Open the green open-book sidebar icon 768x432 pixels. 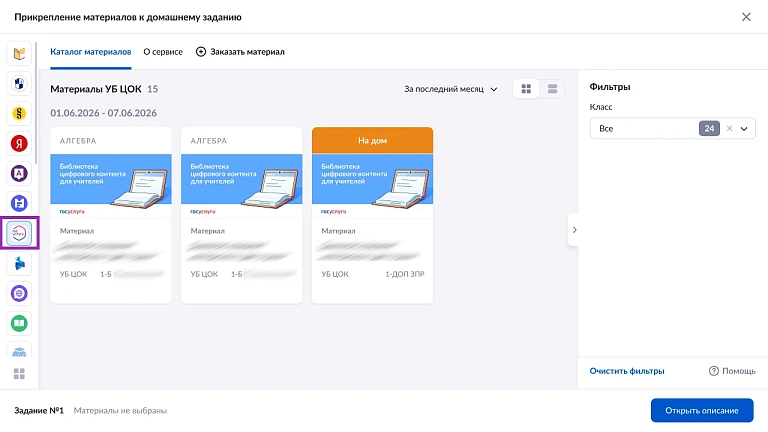[19, 323]
